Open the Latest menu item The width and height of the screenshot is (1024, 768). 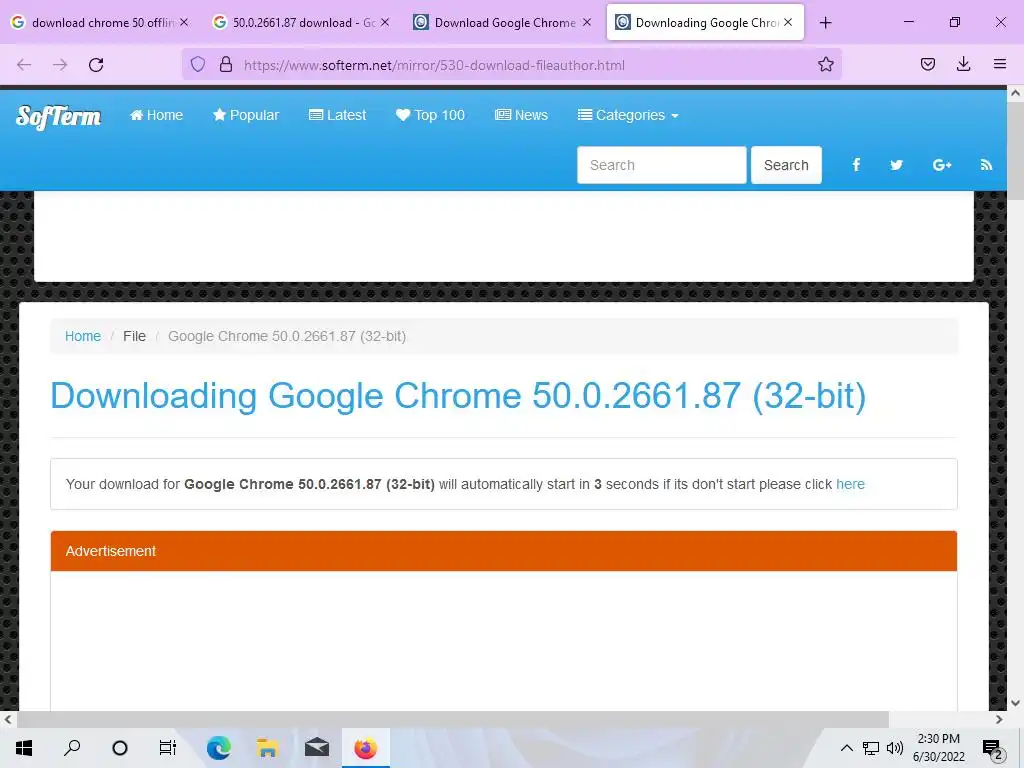coord(337,115)
